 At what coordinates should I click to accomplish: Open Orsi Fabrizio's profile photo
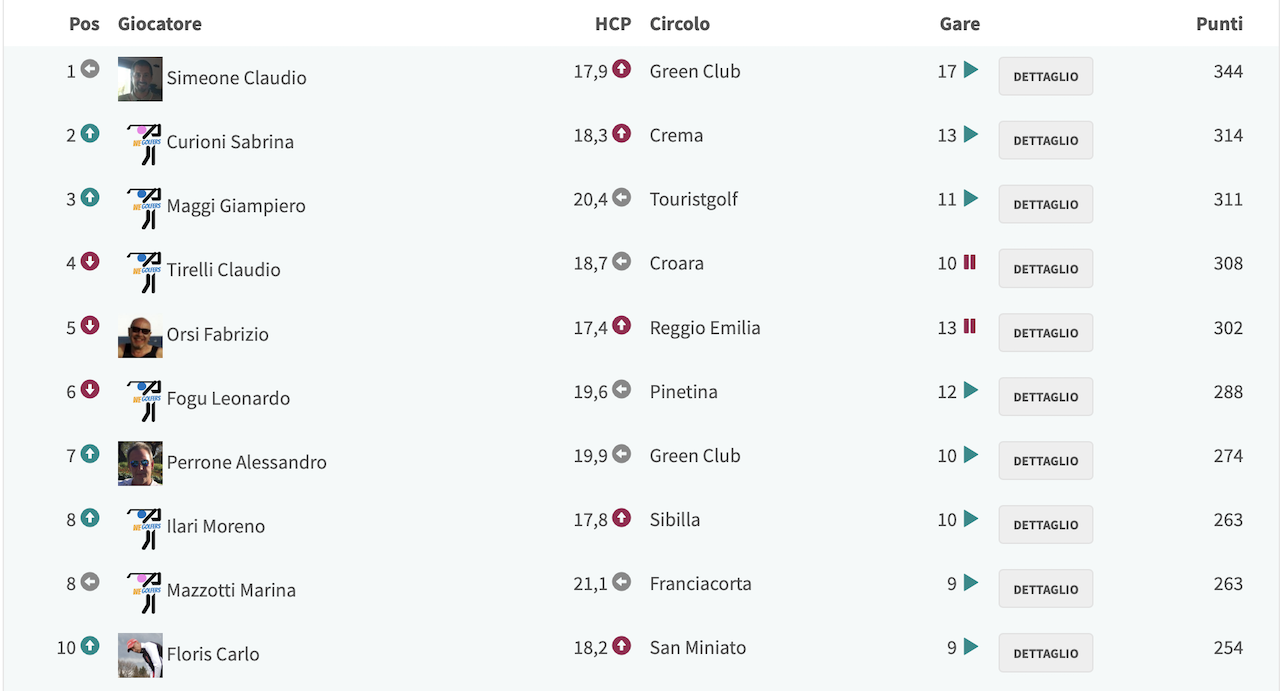140,335
